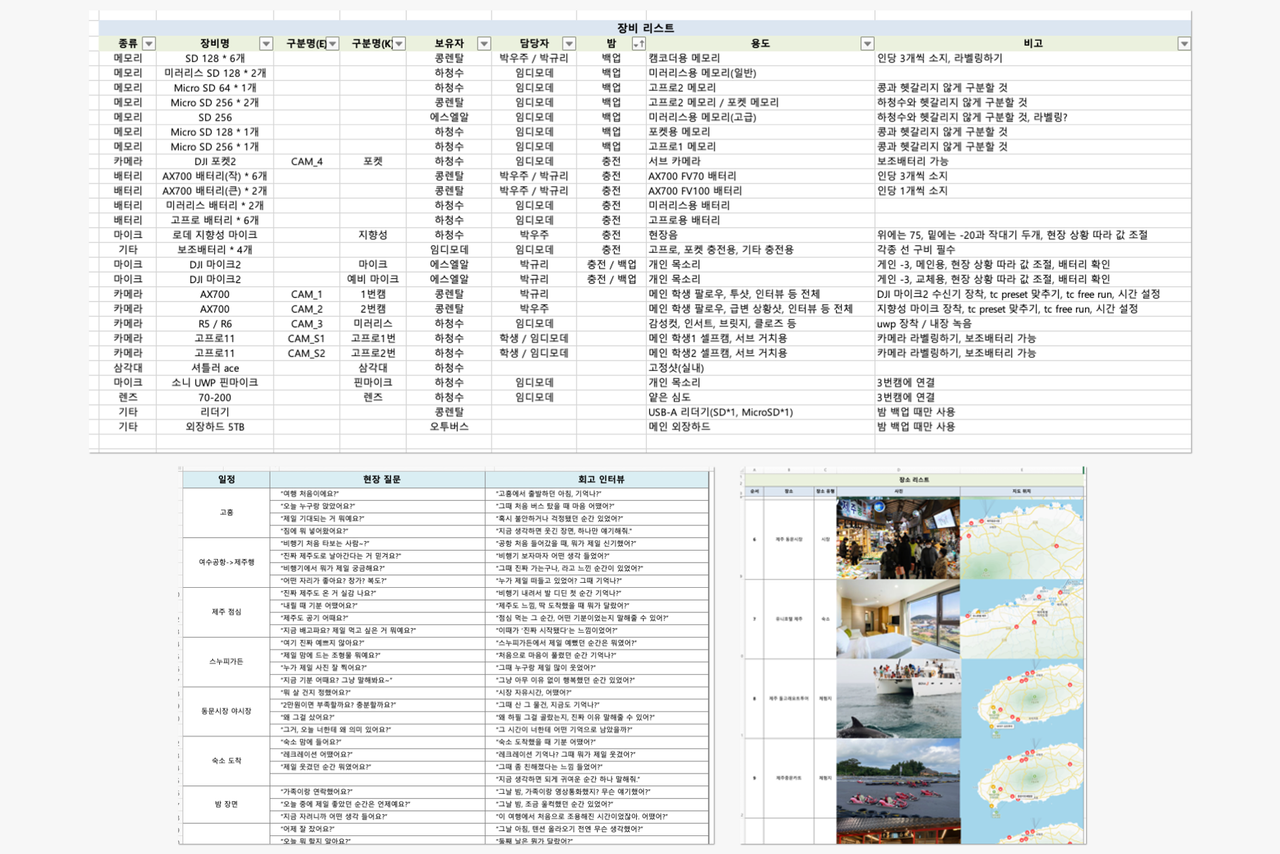Viewport: 1280px width, 854px height.
Task: Open the 비고 column filter dropdown
Action: pos(1183,43)
